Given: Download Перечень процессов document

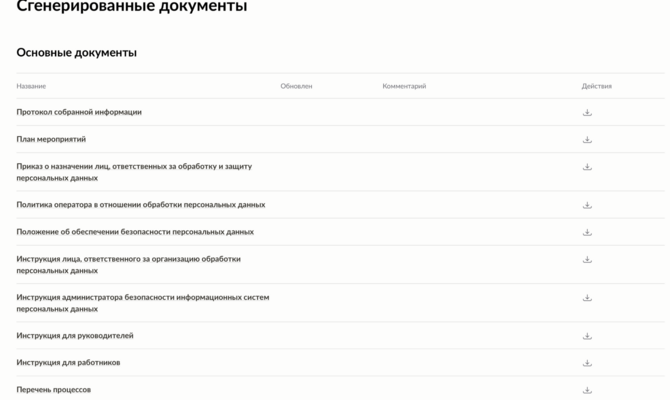Looking at the screenshot, I should (587, 390).
